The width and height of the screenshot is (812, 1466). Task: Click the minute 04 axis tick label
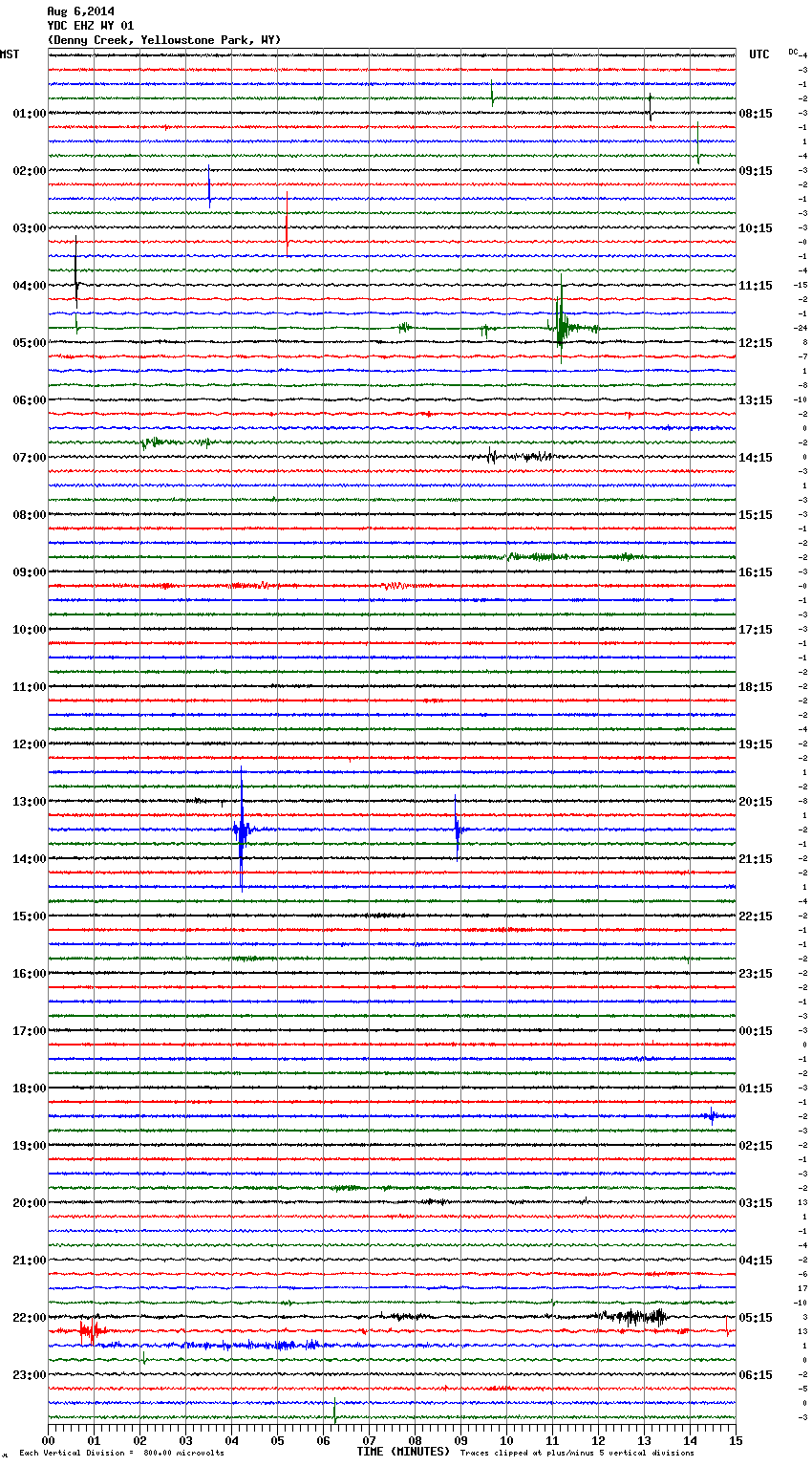coord(231,1440)
